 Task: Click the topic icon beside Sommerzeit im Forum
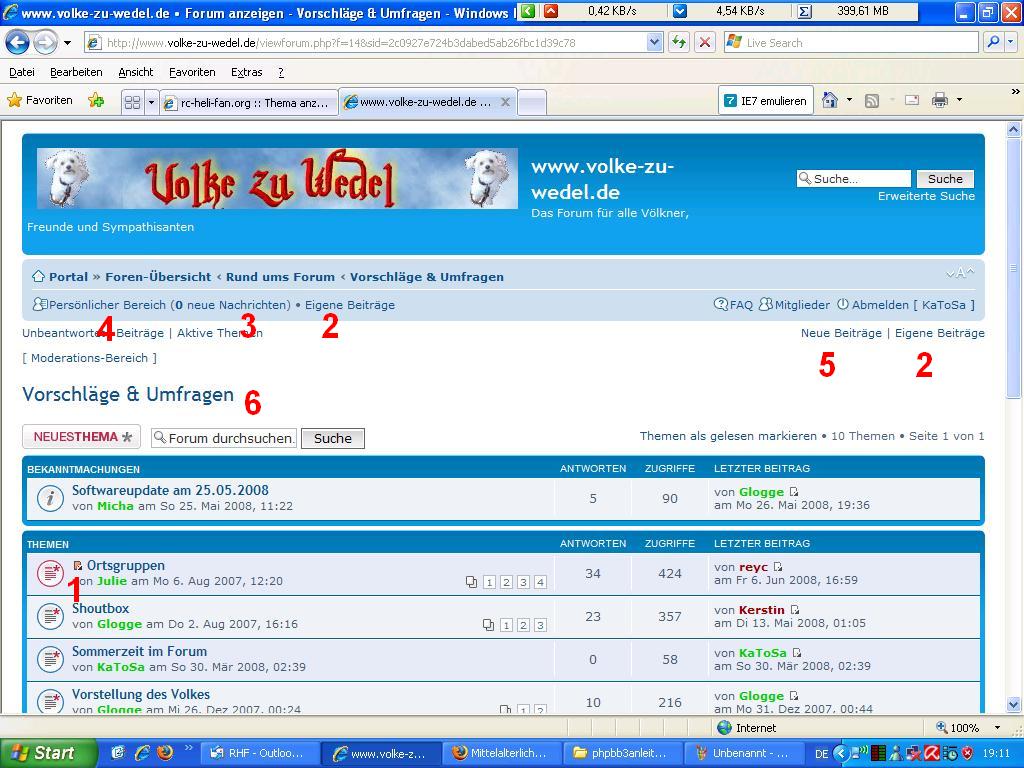(x=50, y=660)
